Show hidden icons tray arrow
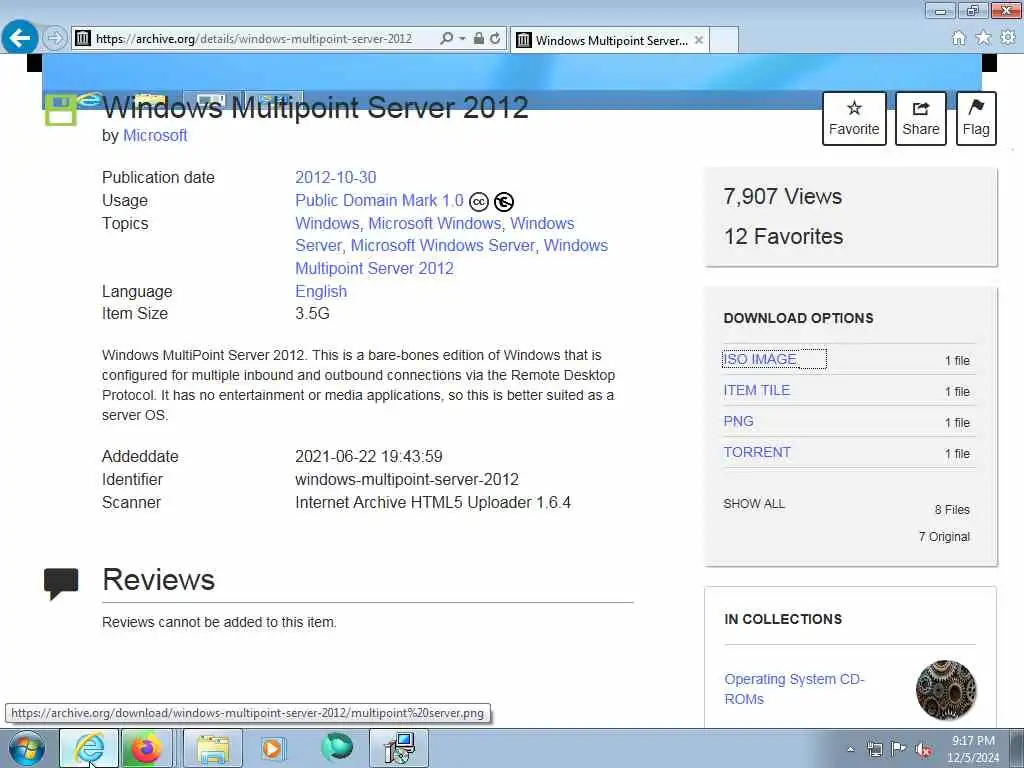The width and height of the screenshot is (1024, 768). 850,750
